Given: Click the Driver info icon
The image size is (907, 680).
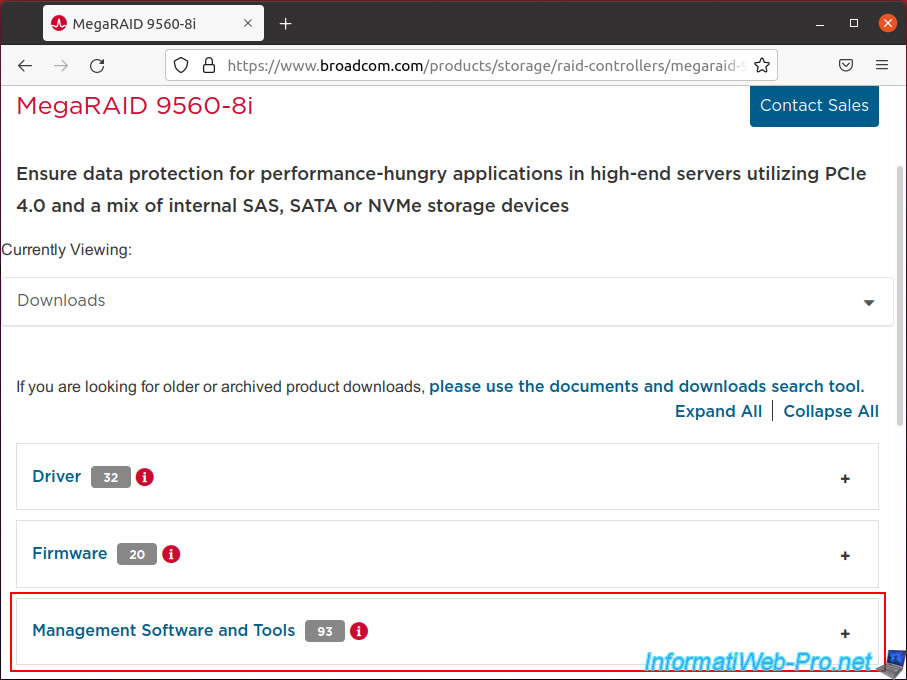Looking at the screenshot, I should pyautogui.click(x=145, y=477).
